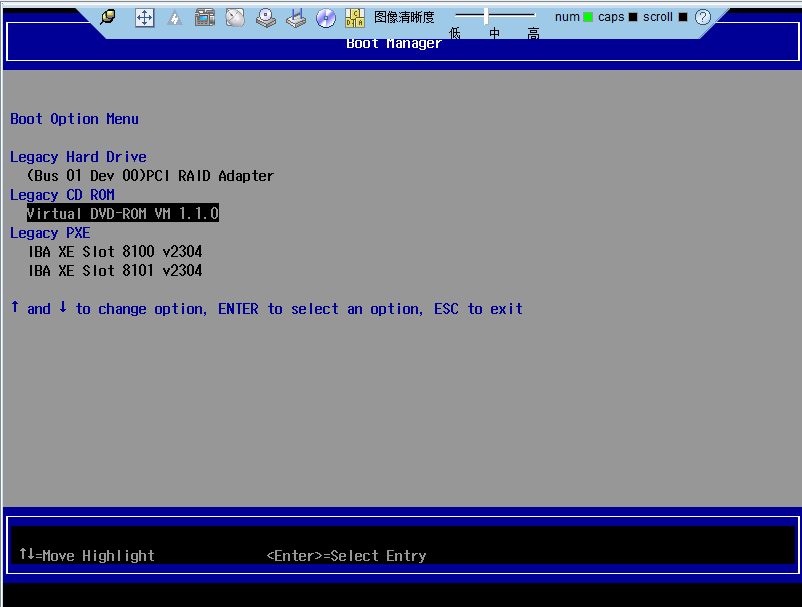Select the PCI RAID Adapter boot entry
The image size is (802, 607).
(150, 176)
